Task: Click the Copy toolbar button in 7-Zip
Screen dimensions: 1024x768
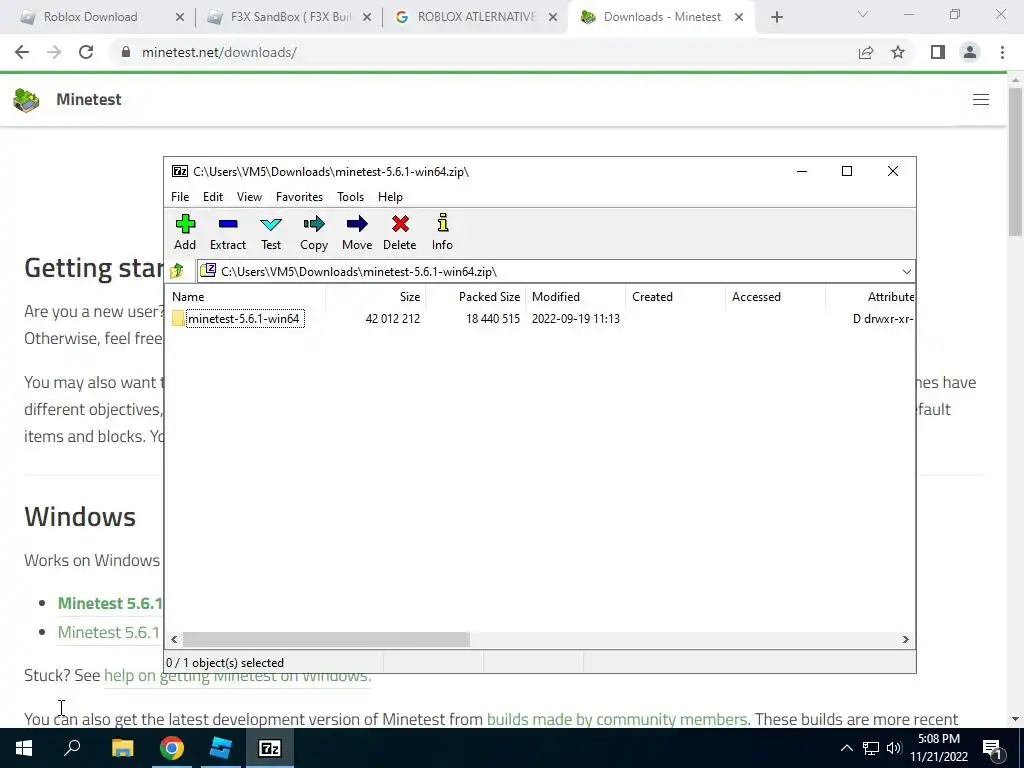Action: [x=313, y=232]
